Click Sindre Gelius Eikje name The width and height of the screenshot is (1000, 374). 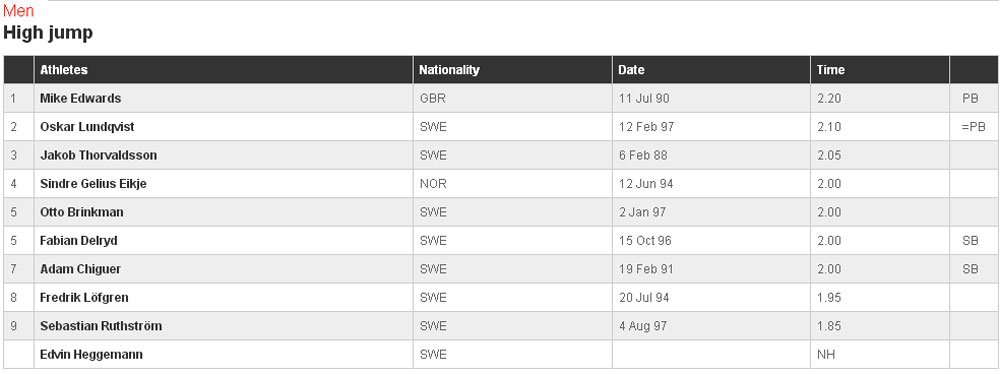click(x=93, y=184)
